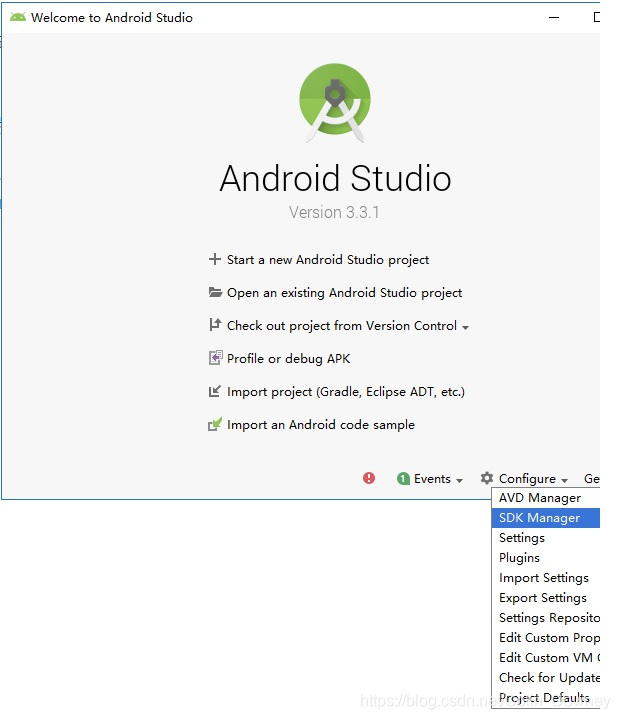Open an existing Android Studio project
This screenshot has width=620, height=719.
click(344, 293)
